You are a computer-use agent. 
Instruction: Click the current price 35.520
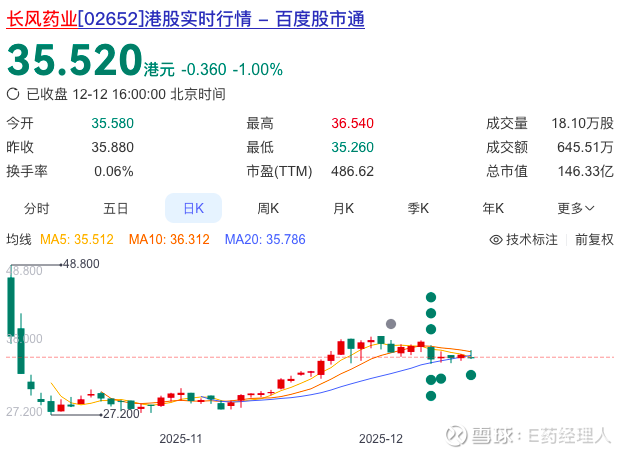pos(75,60)
